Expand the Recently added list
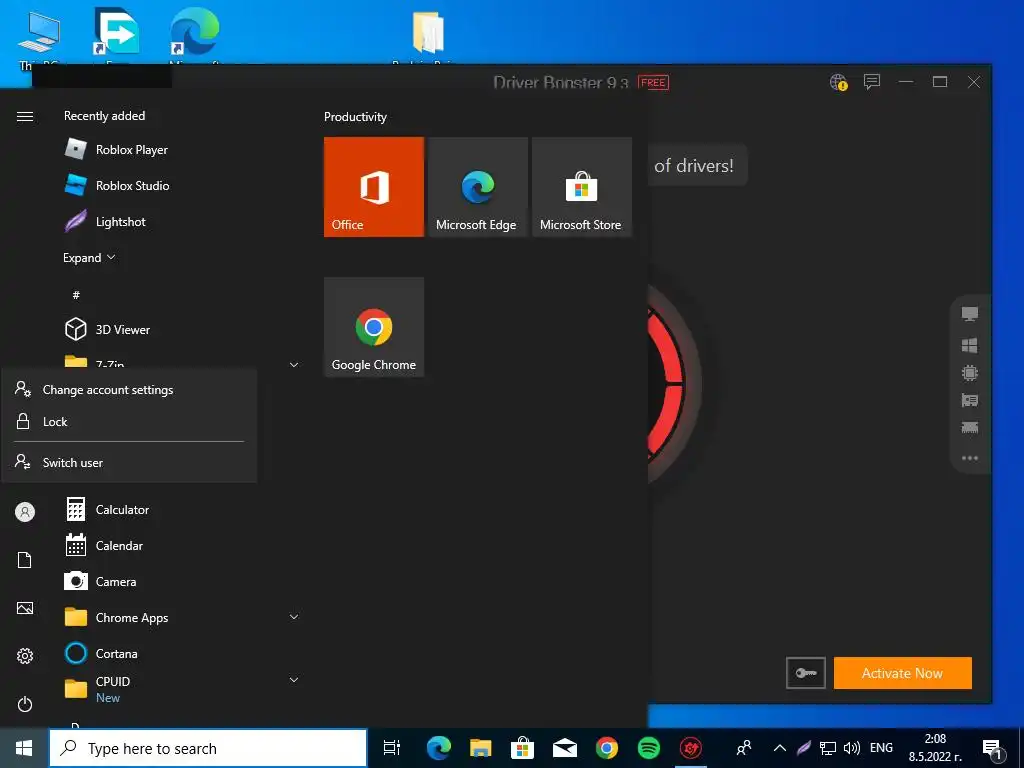 tap(89, 257)
